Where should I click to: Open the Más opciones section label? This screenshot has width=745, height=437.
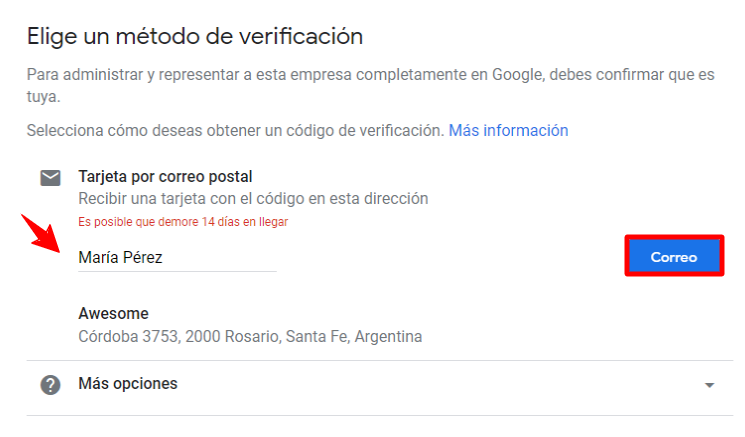pyautogui.click(x=128, y=384)
